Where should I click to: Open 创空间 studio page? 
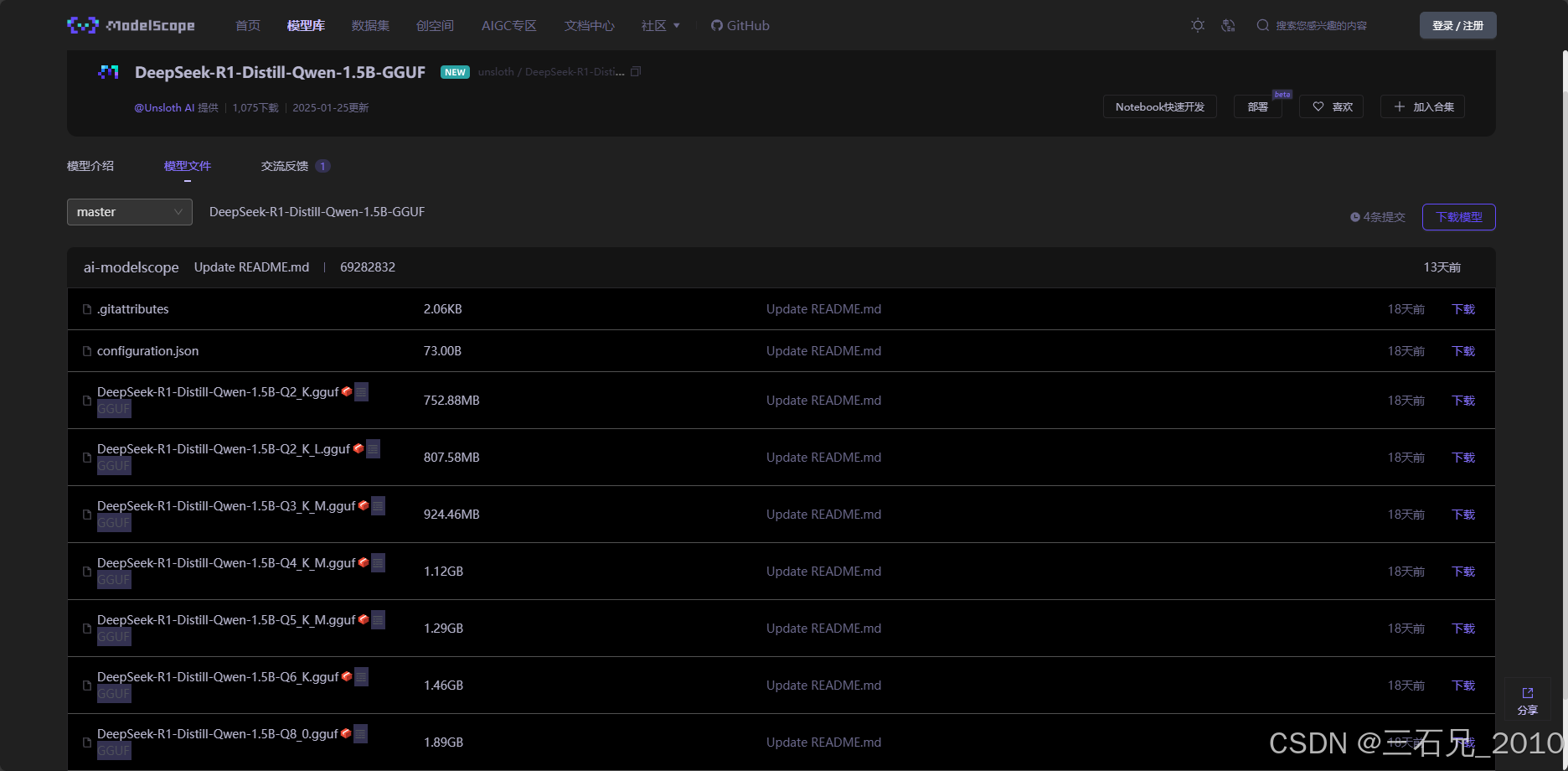coord(435,25)
